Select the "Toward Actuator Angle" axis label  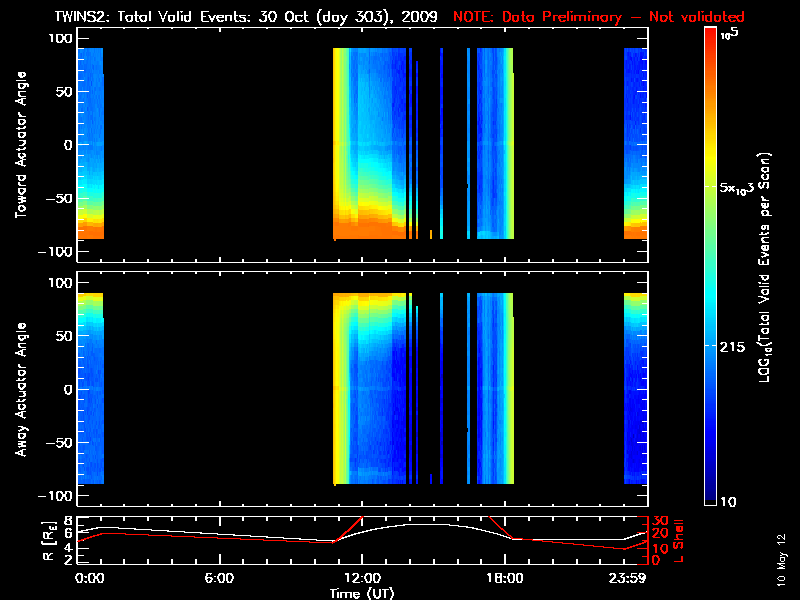point(20,145)
